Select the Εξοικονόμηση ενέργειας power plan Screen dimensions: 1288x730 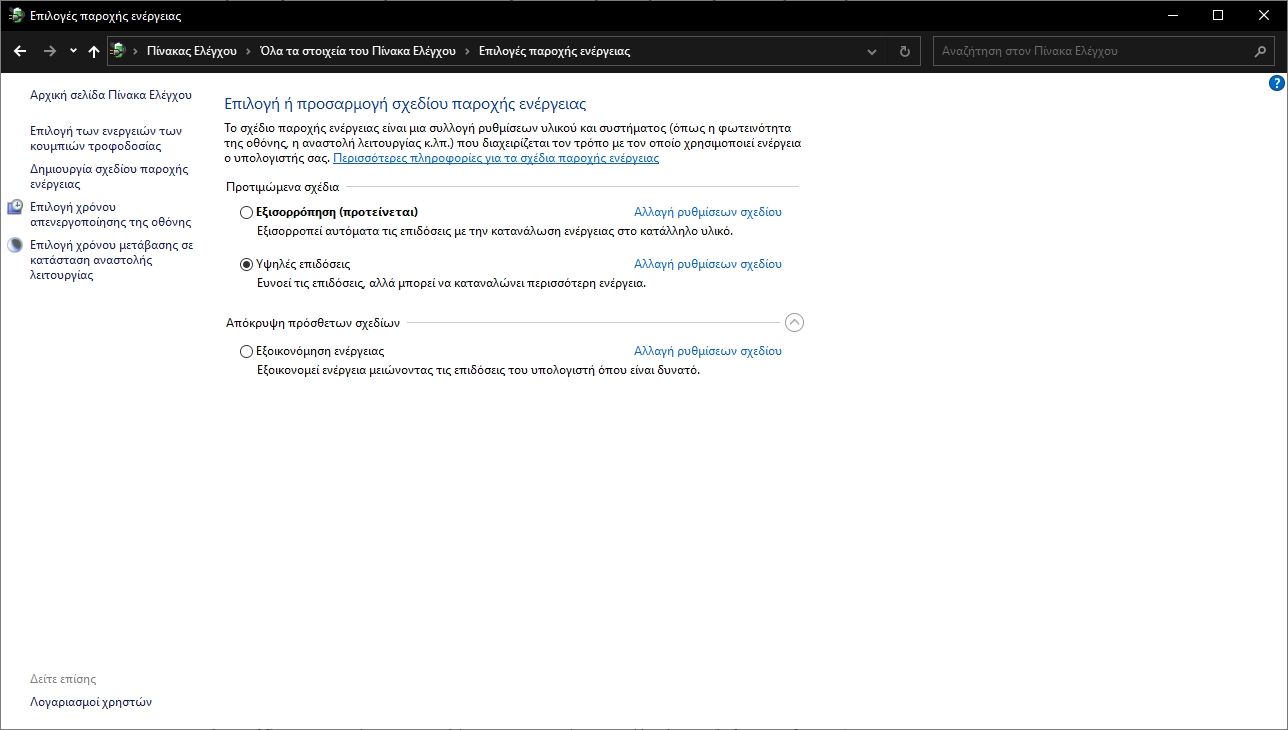247,351
